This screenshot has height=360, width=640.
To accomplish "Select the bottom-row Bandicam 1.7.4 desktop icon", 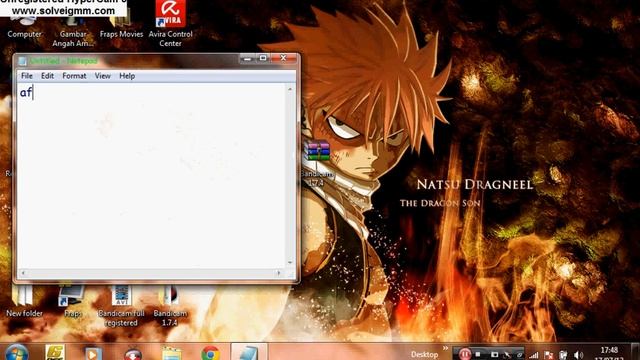I will click(170, 306).
